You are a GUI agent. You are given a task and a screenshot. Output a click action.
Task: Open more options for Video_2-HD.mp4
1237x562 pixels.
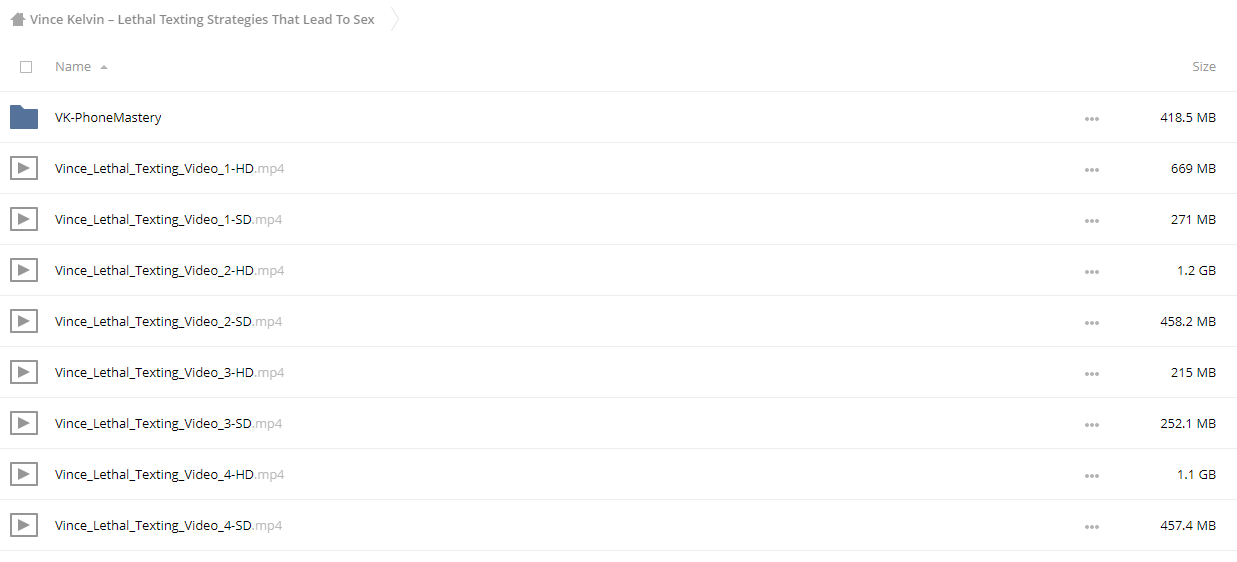[x=1091, y=271]
